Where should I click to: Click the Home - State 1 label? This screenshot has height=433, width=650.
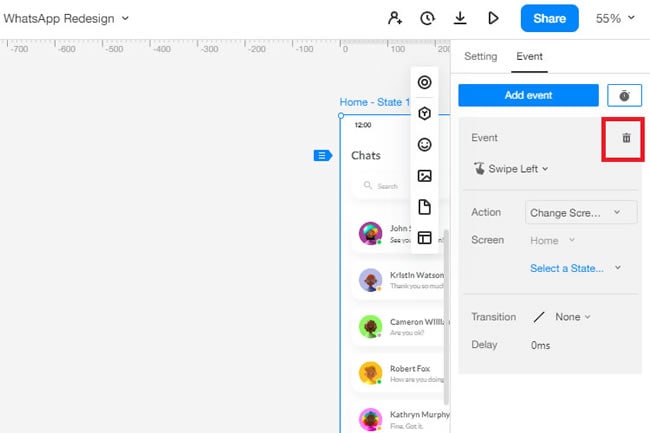point(374,102)
